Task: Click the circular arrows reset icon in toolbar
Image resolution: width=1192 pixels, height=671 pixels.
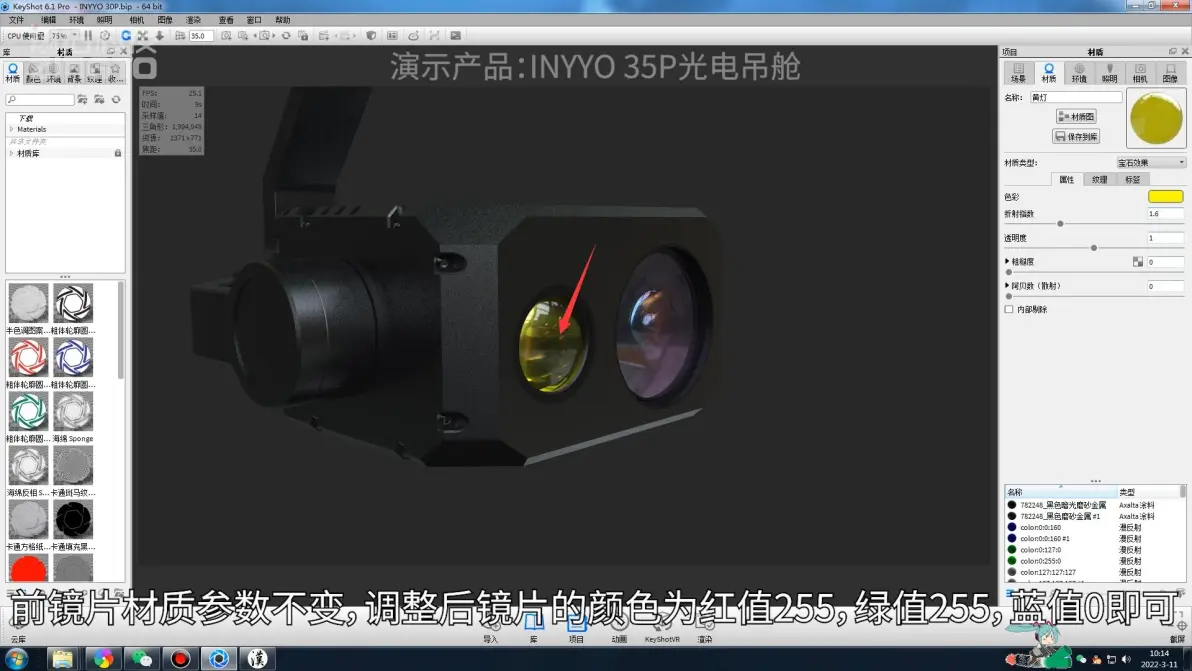Action: click(x=286, y=36)
